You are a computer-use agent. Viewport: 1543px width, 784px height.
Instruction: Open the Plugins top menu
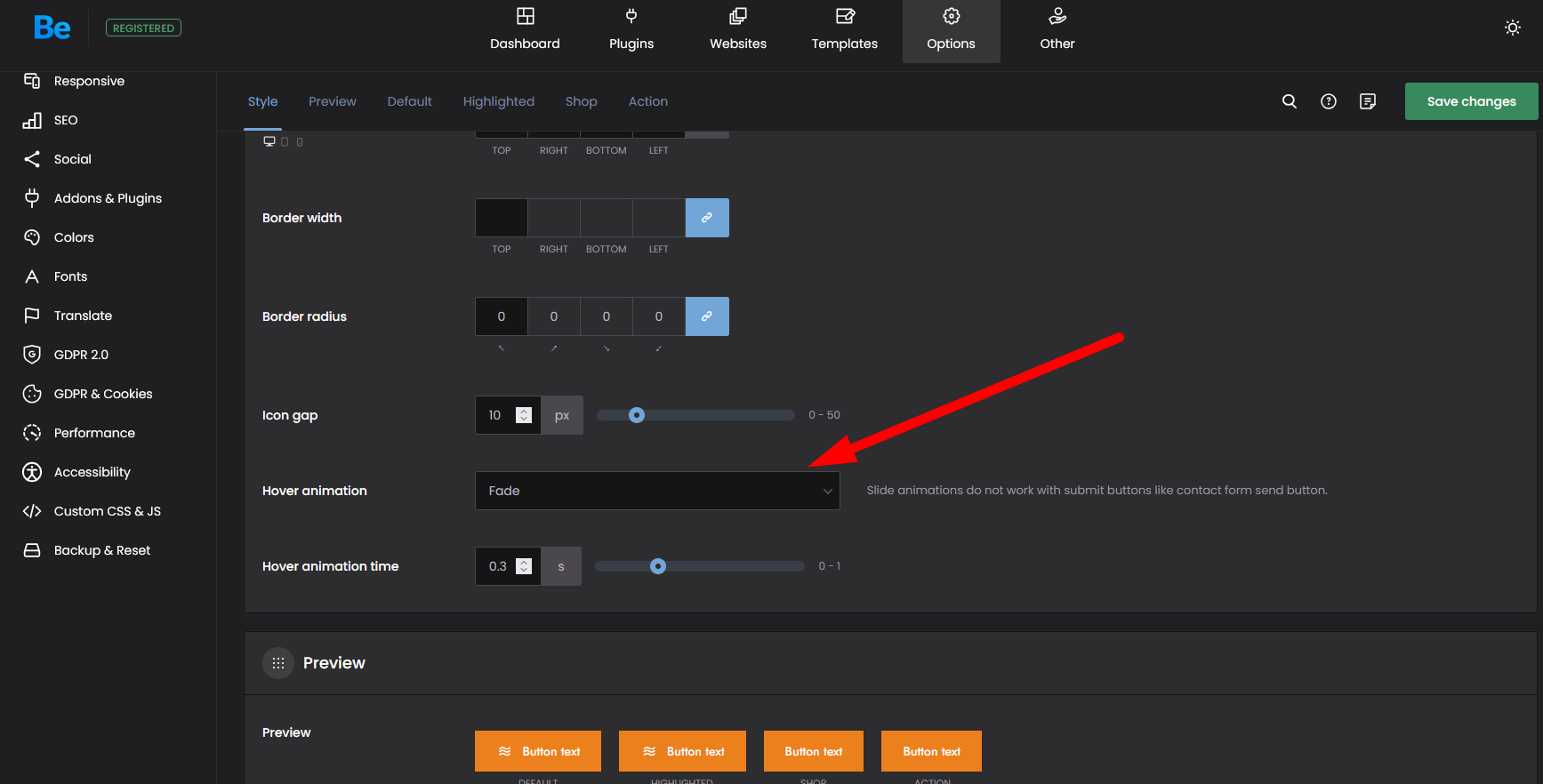coord(631,31)
